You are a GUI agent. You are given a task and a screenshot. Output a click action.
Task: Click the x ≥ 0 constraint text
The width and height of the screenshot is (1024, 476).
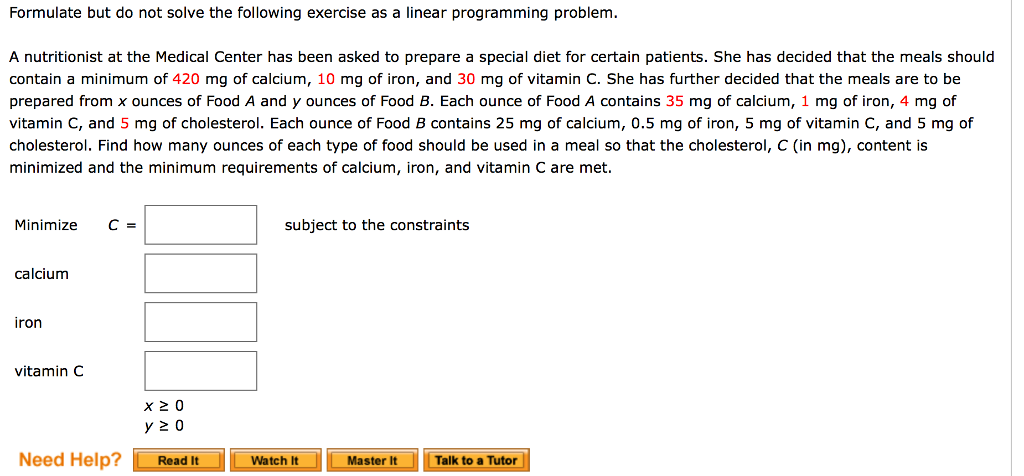164,406
